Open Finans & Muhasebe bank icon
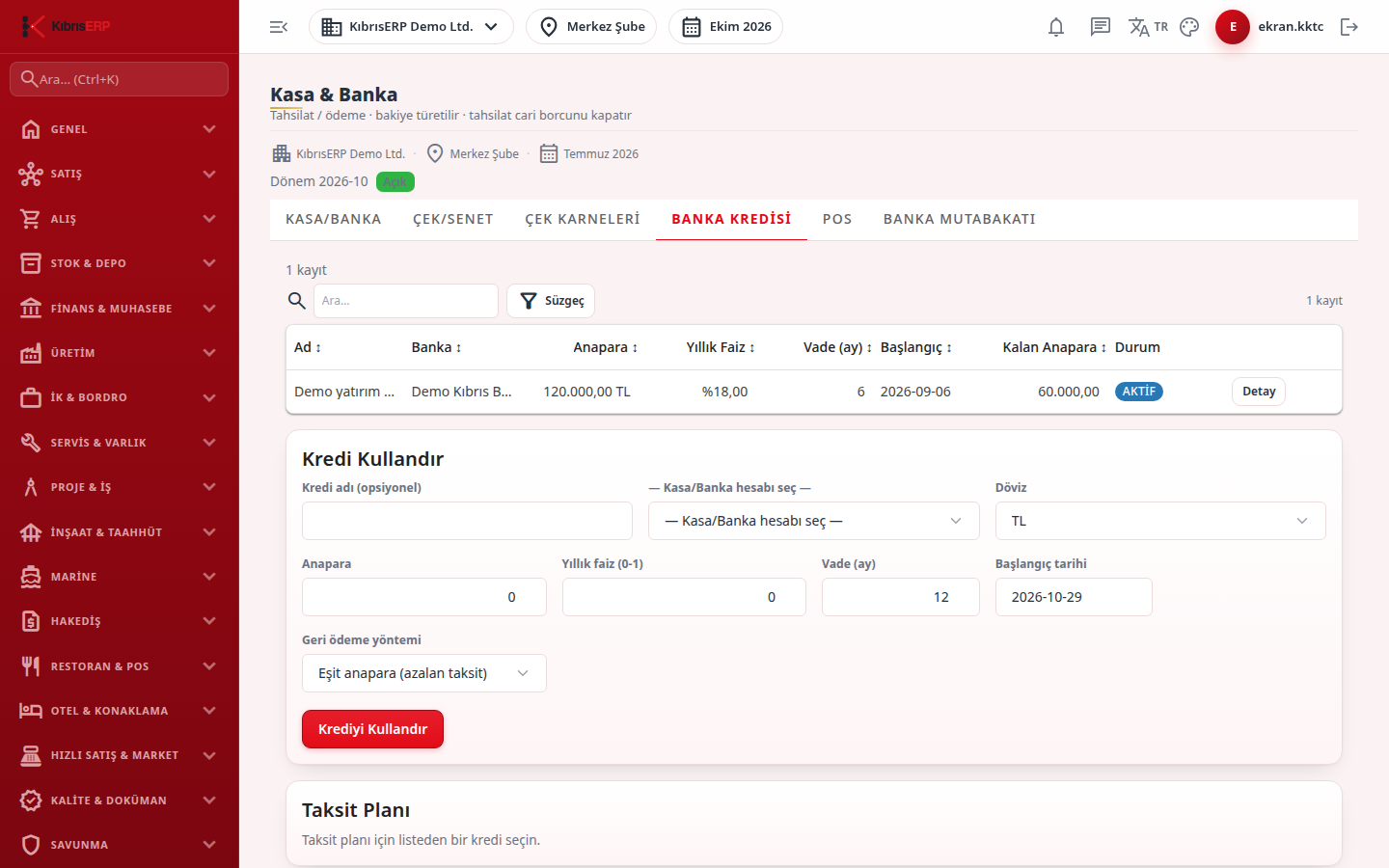The height and width of the screenshot is (868, 1389). click(31, 309)
